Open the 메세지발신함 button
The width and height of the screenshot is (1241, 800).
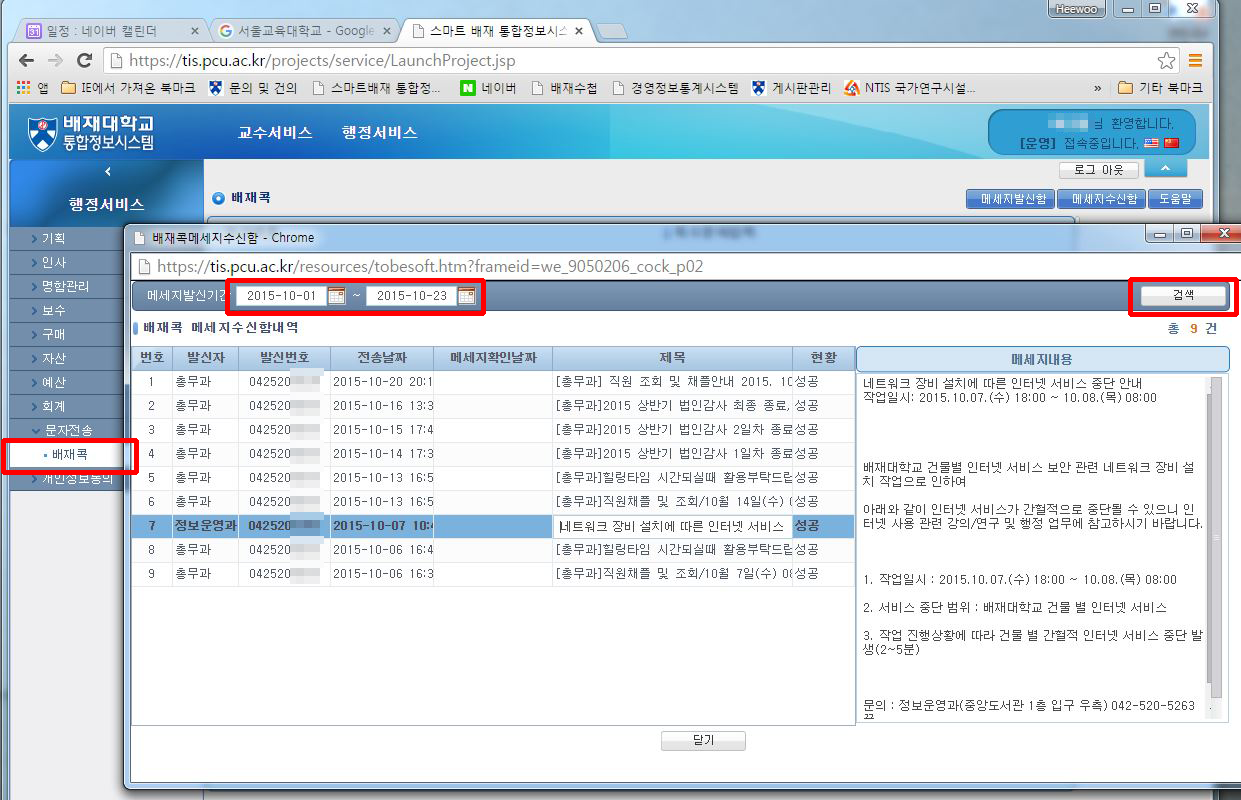[x=1011, y=199]
